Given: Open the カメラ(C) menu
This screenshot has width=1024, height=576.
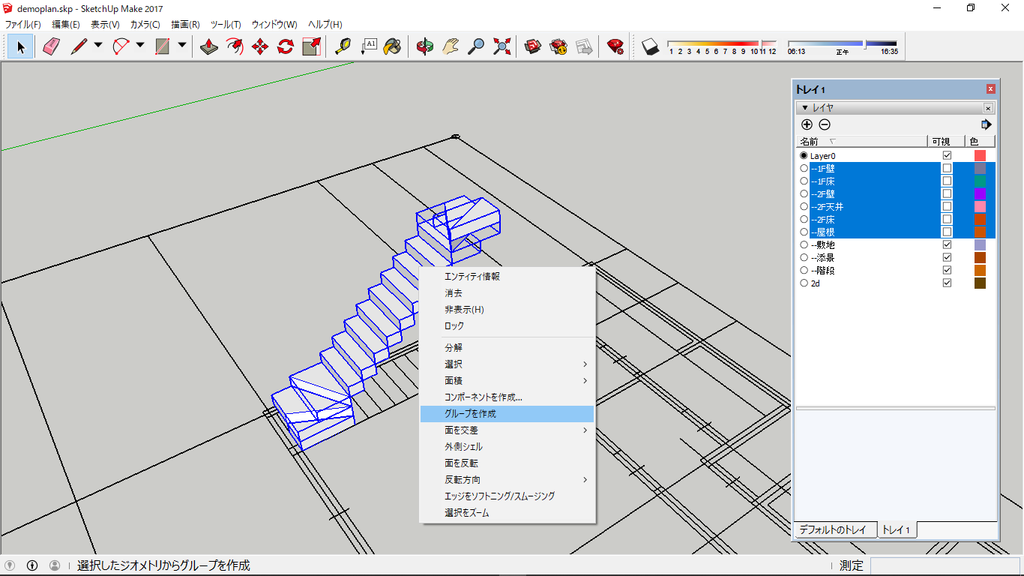Looking at the screenshot, I should 145,24.
